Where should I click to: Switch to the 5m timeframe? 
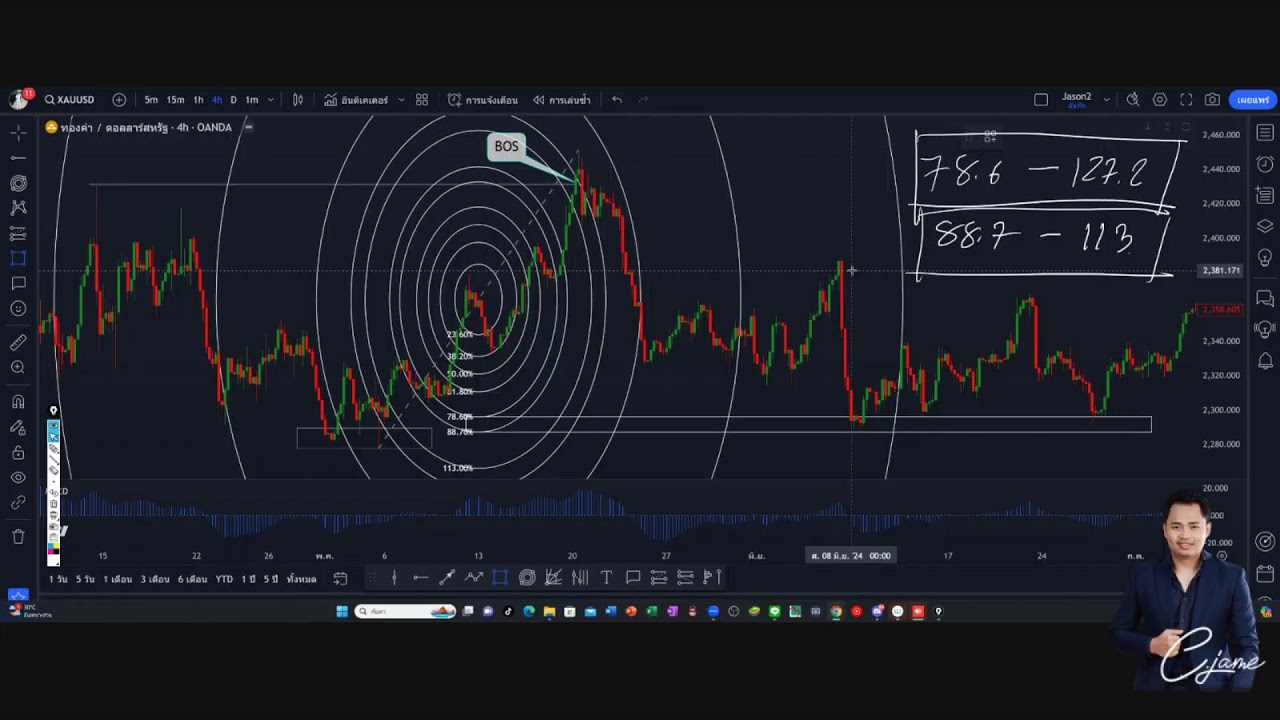(151, 100)
